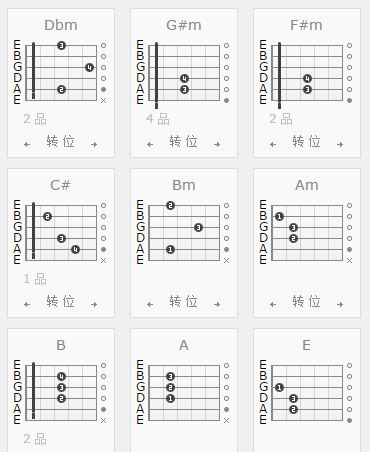Show next inversion of C# chord

point(94,304)
